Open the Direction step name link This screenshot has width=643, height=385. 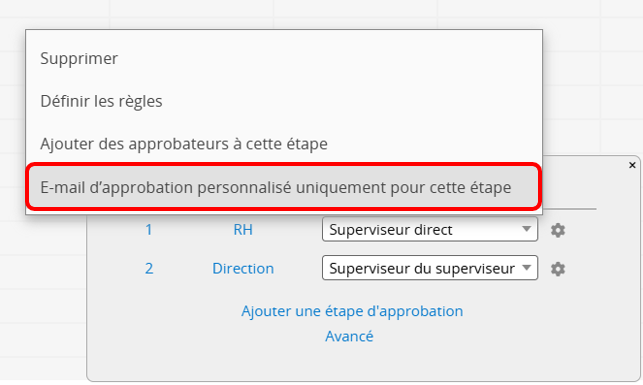point(243,269)
